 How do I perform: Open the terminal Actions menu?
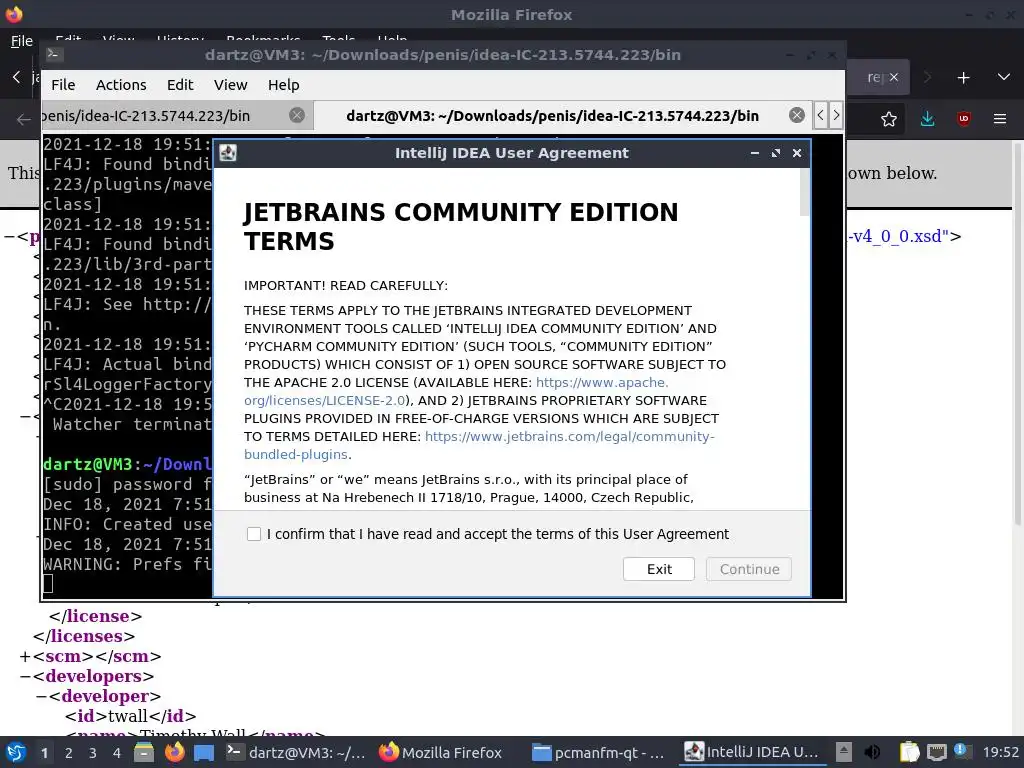(121, 85)
